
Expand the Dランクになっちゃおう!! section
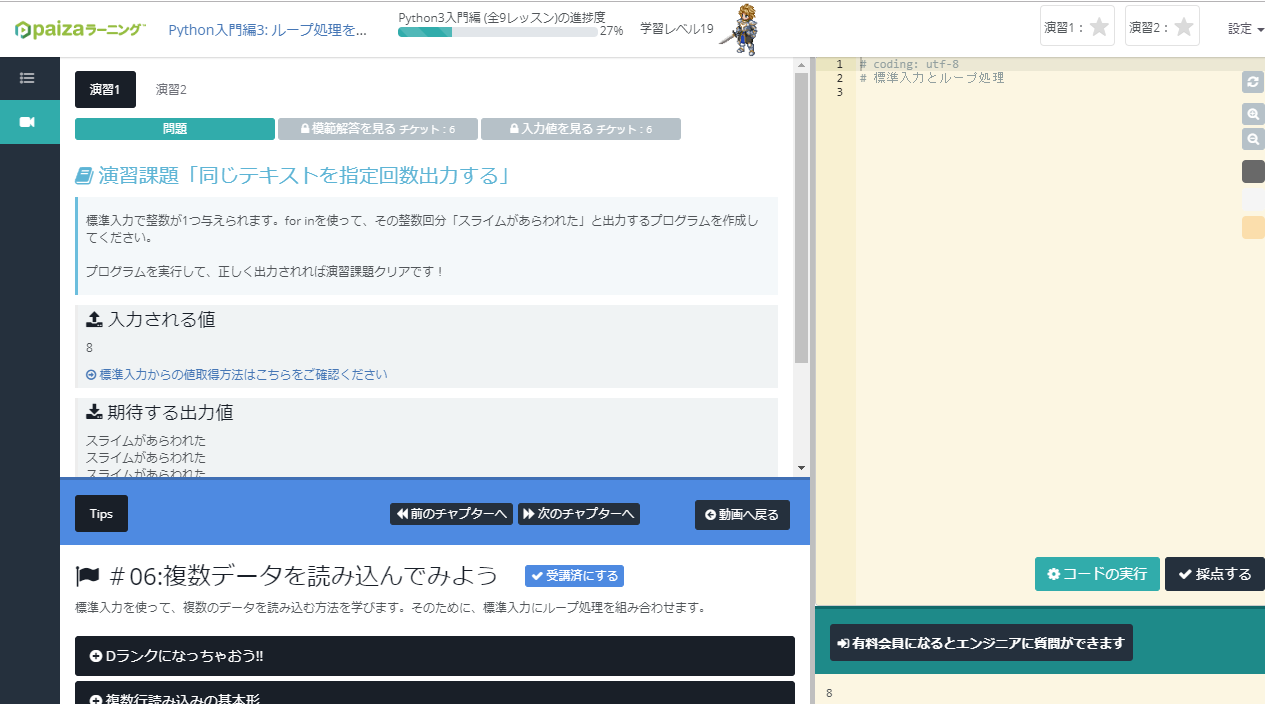(434, 656)
